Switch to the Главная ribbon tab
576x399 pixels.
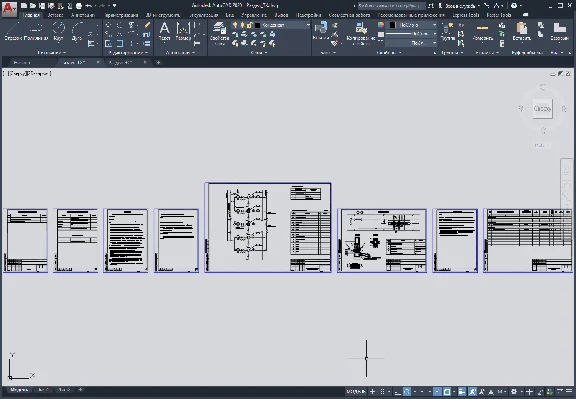tap(31, 15)
